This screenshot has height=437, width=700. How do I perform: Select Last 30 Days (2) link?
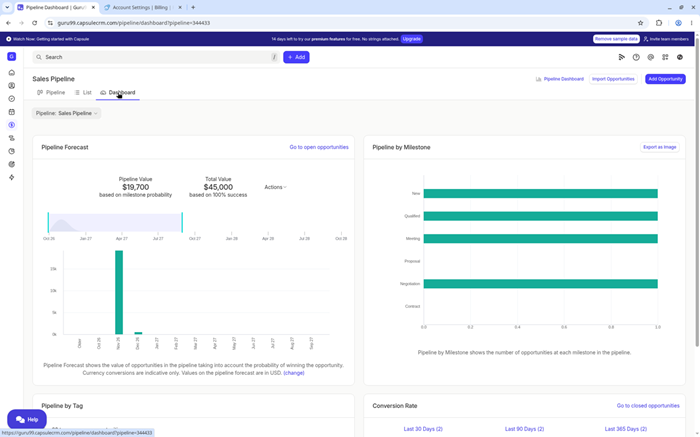pyautogui.click(x=423, y=429)
